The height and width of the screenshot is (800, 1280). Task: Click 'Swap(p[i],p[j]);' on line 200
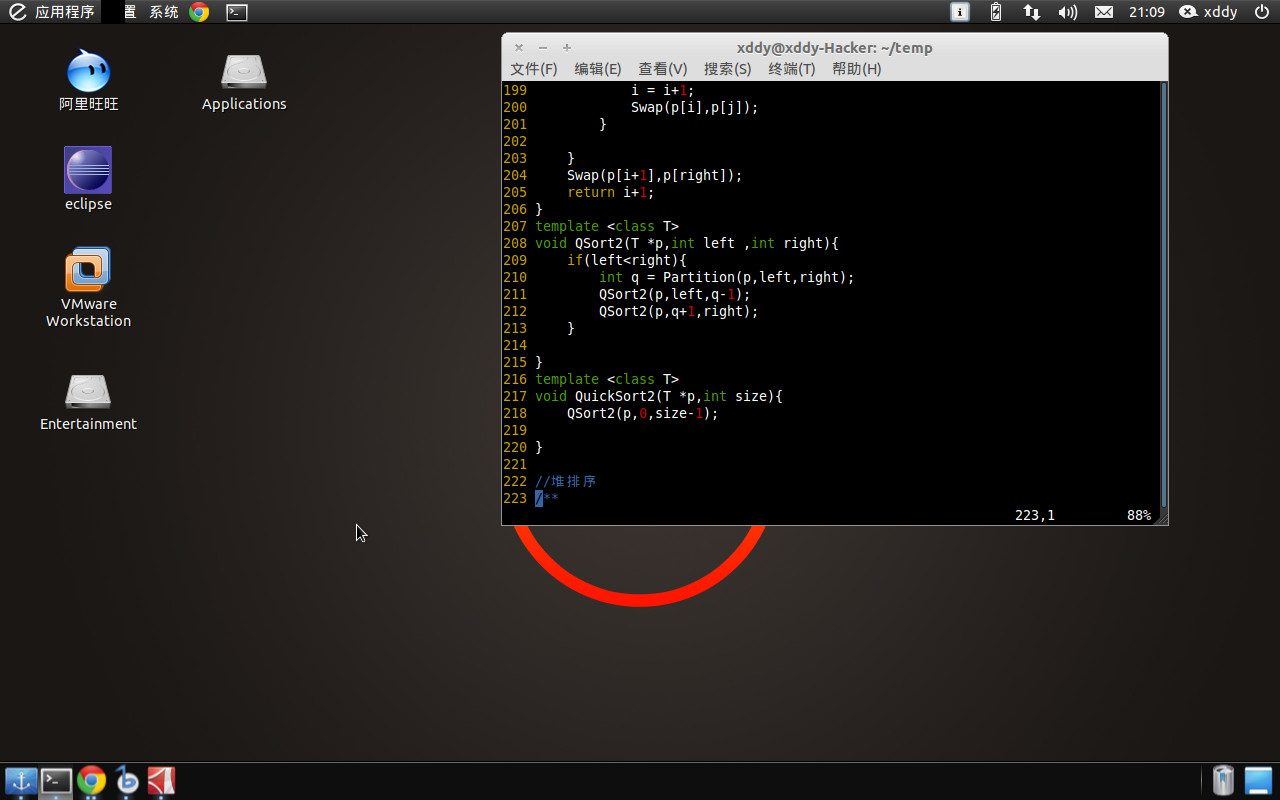pyautogui.click(x=695, y=107)
